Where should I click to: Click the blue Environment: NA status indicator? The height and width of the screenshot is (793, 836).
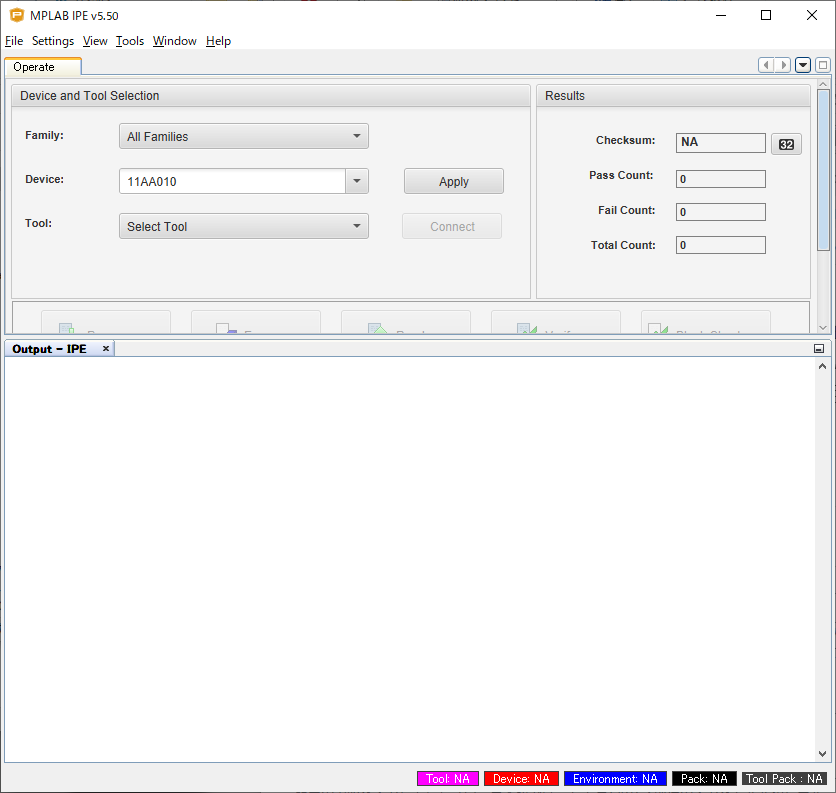pos(615,779)
